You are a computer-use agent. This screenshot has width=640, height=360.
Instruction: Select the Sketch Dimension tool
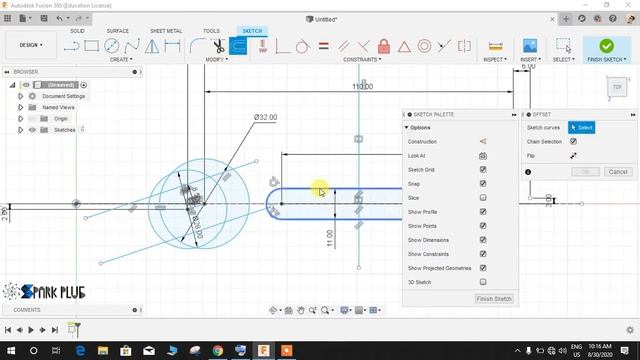172,46
